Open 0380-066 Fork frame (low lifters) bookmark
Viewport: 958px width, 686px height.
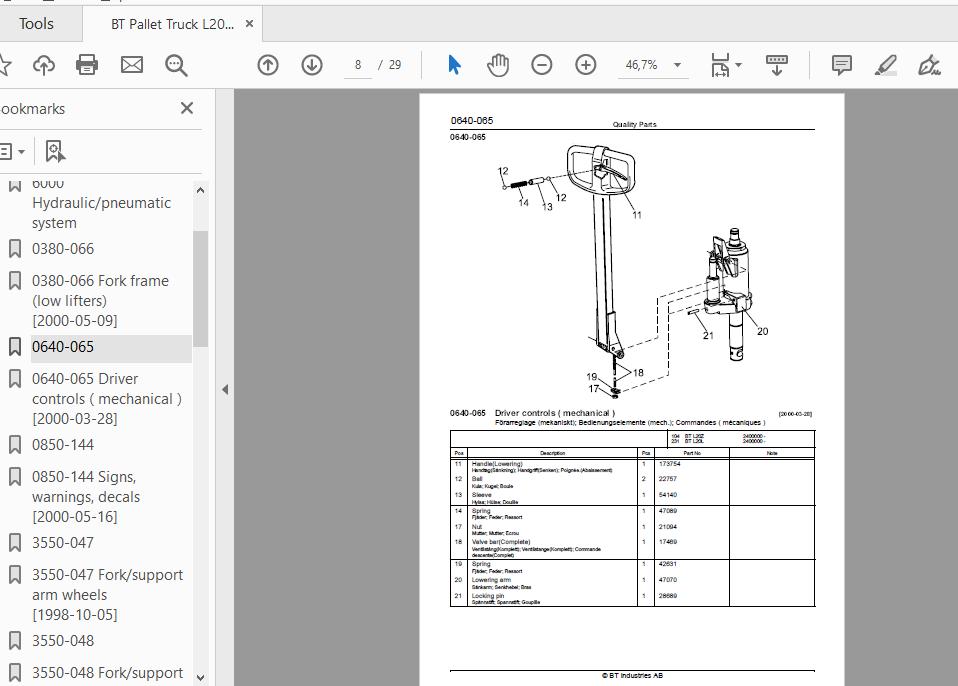(100, 301)
